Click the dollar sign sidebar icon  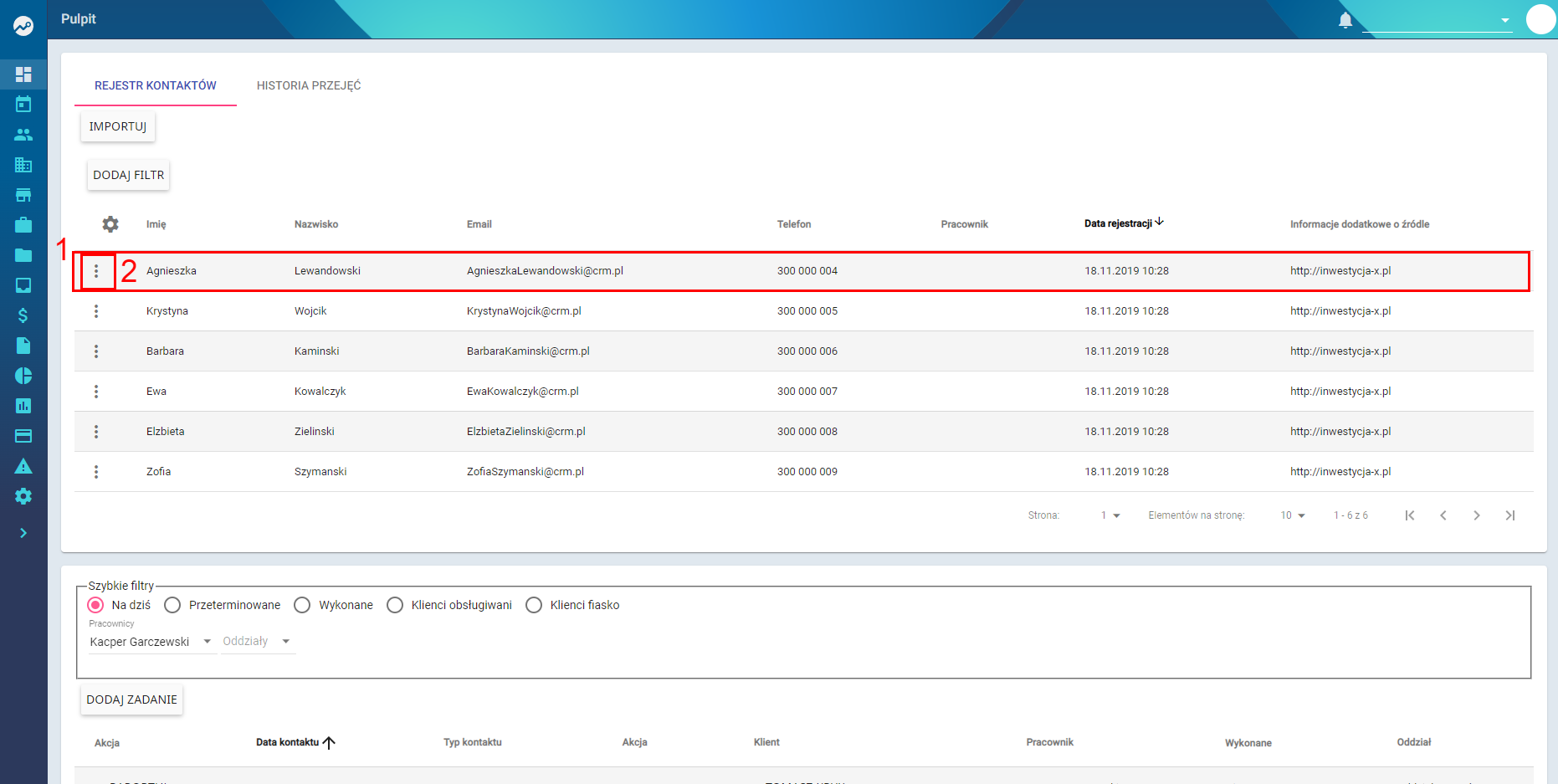23,315
